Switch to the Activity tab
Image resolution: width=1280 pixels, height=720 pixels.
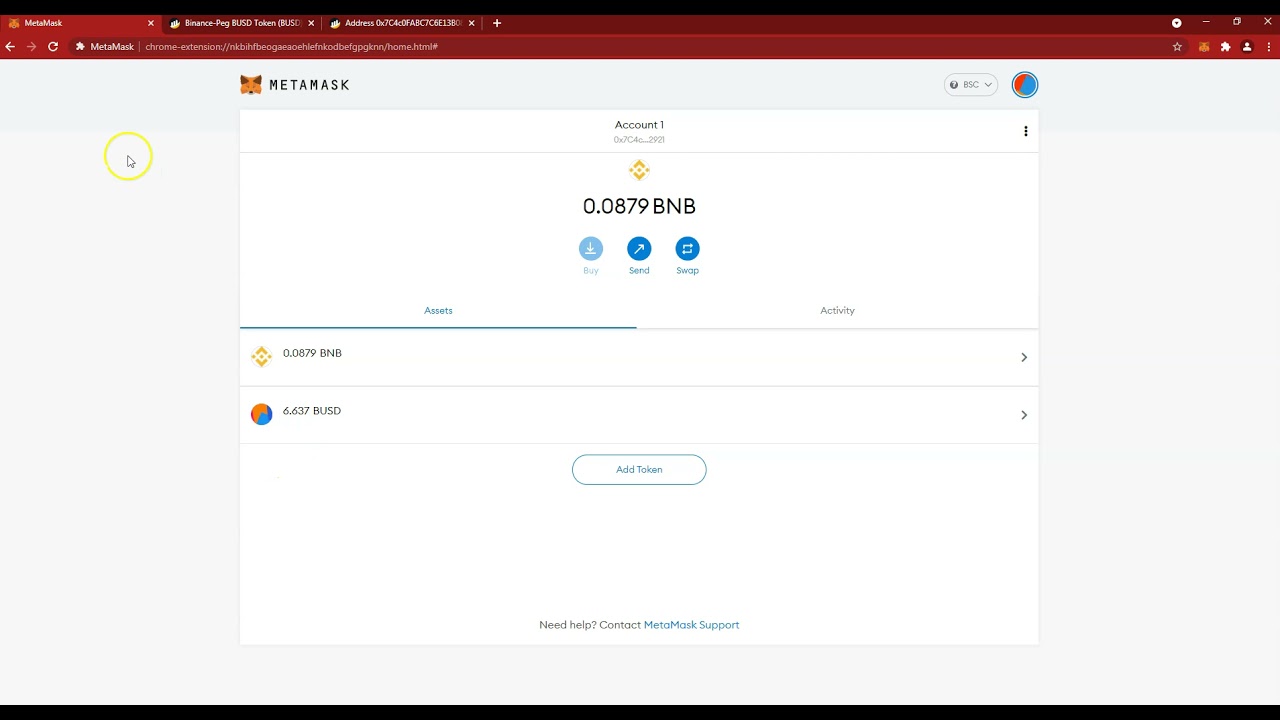point(837,311)
